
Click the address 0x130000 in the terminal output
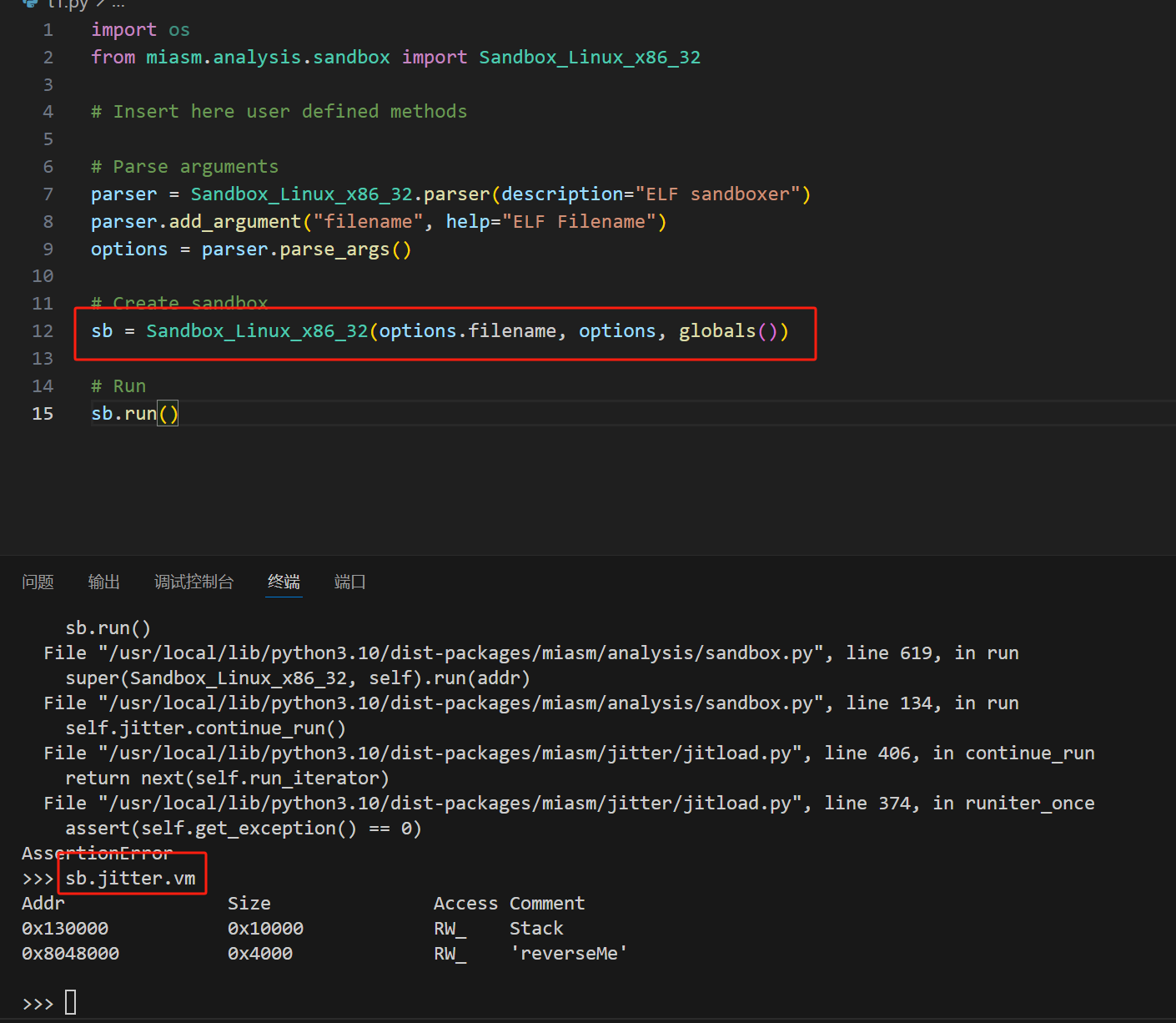pos(65,929)
